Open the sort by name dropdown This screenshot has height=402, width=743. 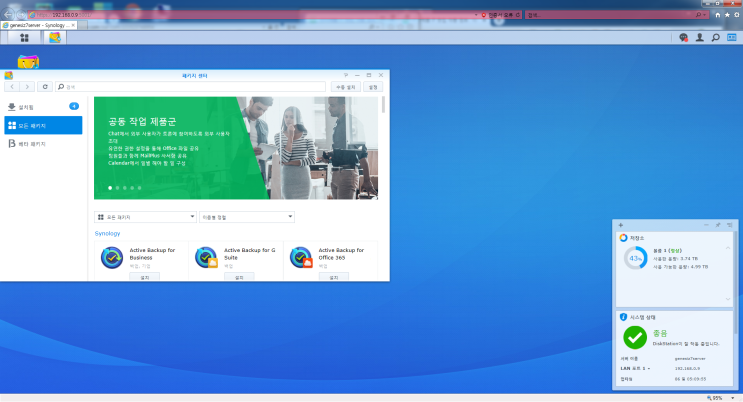(x=247, y=217)
